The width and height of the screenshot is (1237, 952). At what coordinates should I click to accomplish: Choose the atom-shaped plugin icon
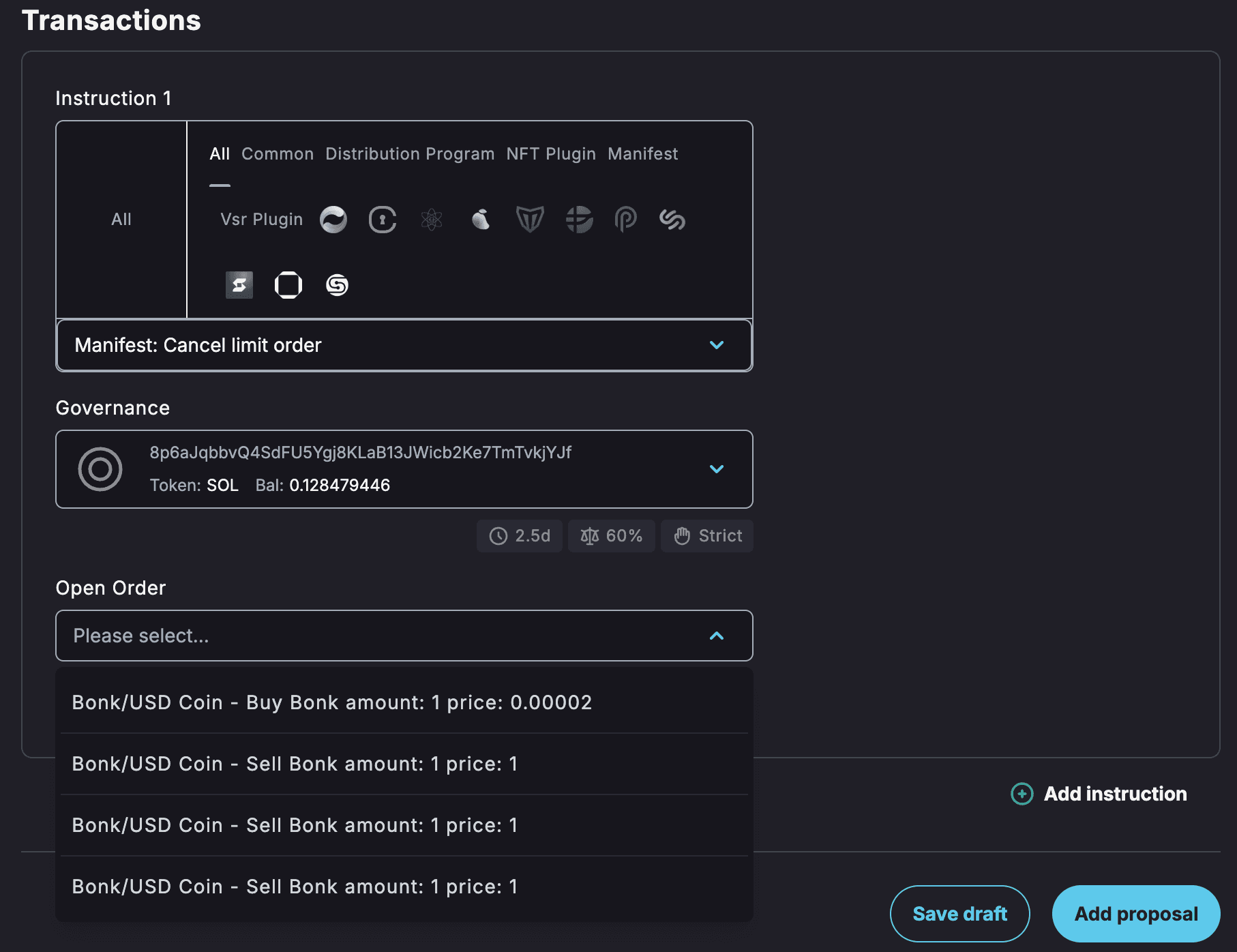coord(432,220)
